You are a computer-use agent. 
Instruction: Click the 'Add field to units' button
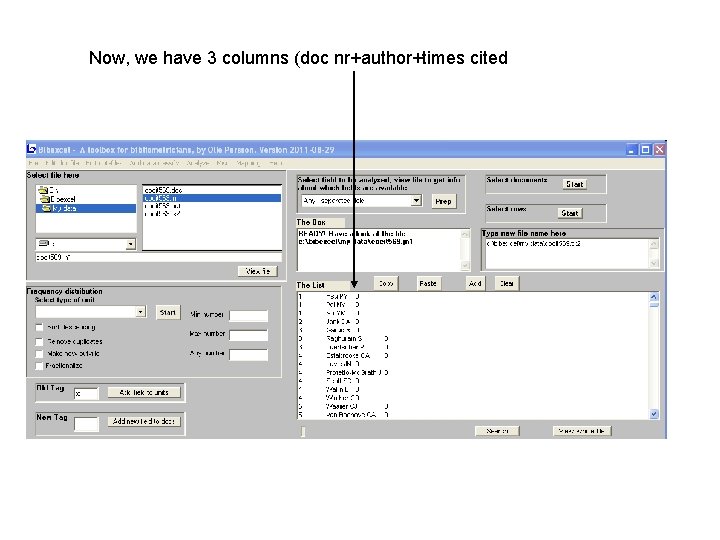pos(144,392)
